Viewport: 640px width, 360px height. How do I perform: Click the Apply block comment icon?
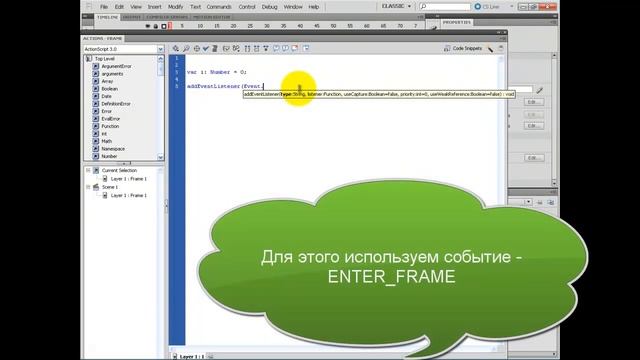[276, 48]
